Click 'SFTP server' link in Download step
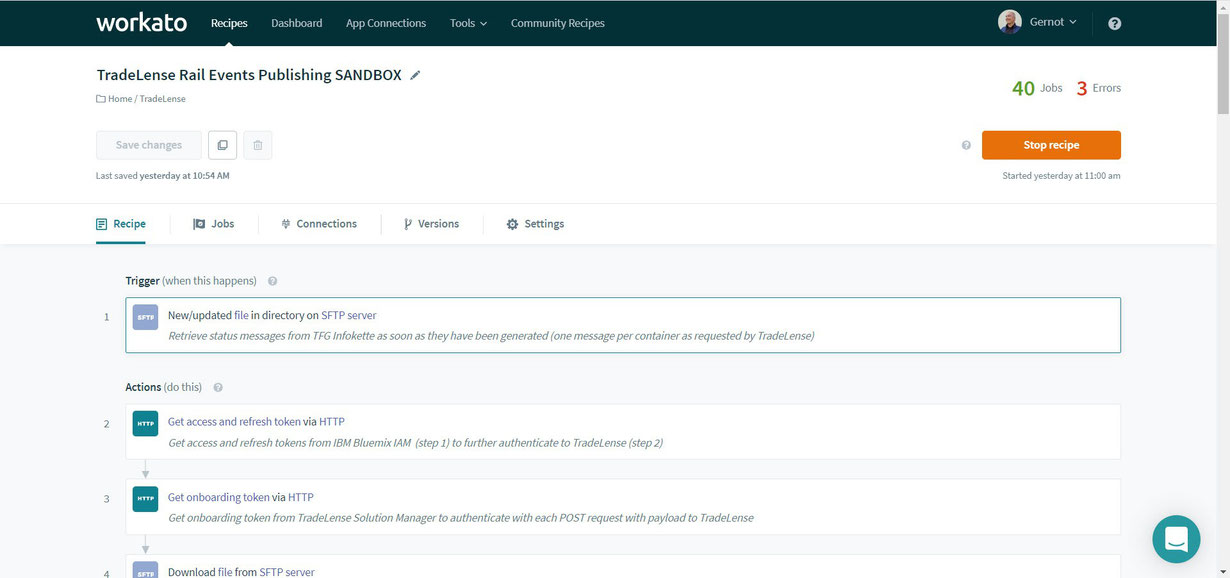 [x=287, y=572]
